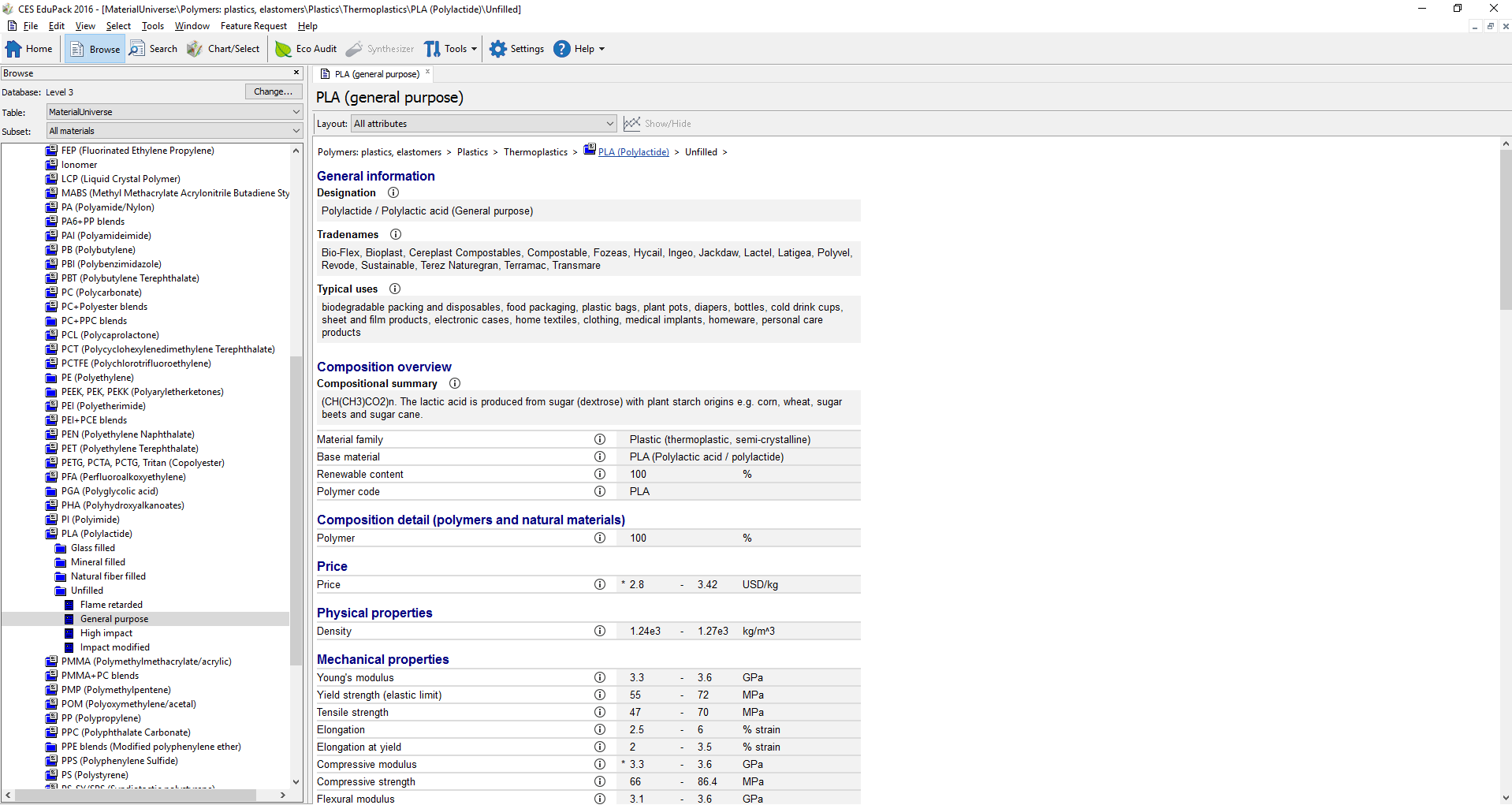Click the Search toolbar icon
The width and height of the screenshot is (1512, 805).
pyautogui.click(x=154, y=49)
